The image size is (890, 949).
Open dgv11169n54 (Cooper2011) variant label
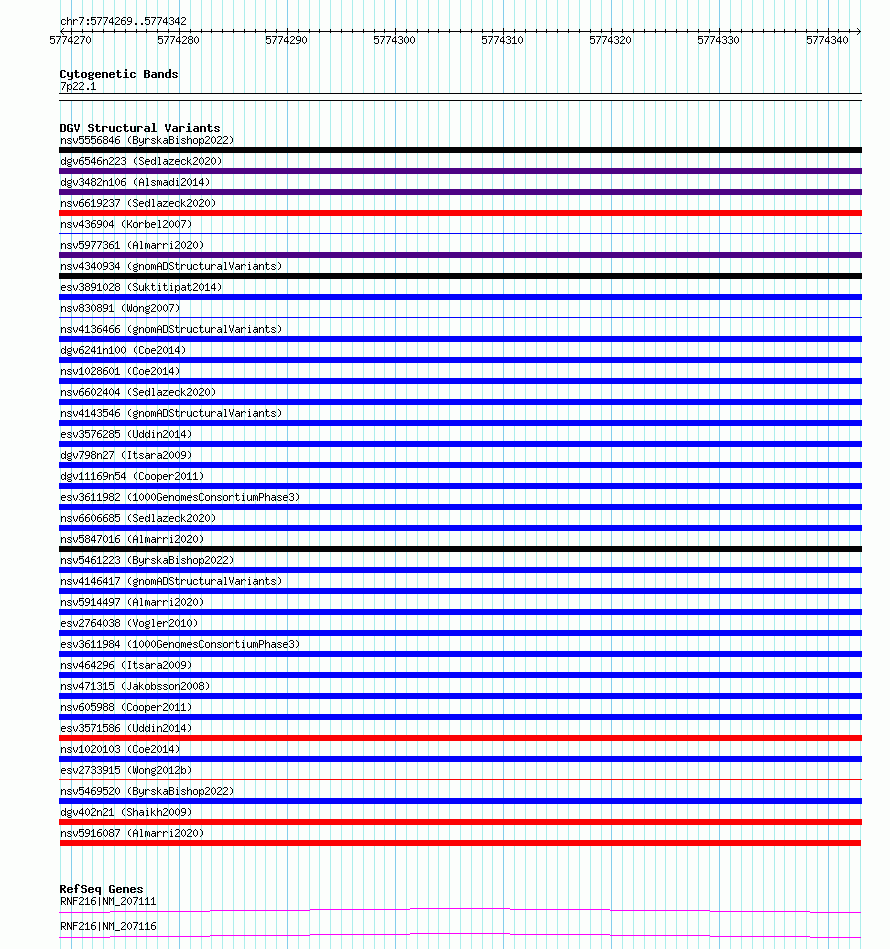[132, 476]
